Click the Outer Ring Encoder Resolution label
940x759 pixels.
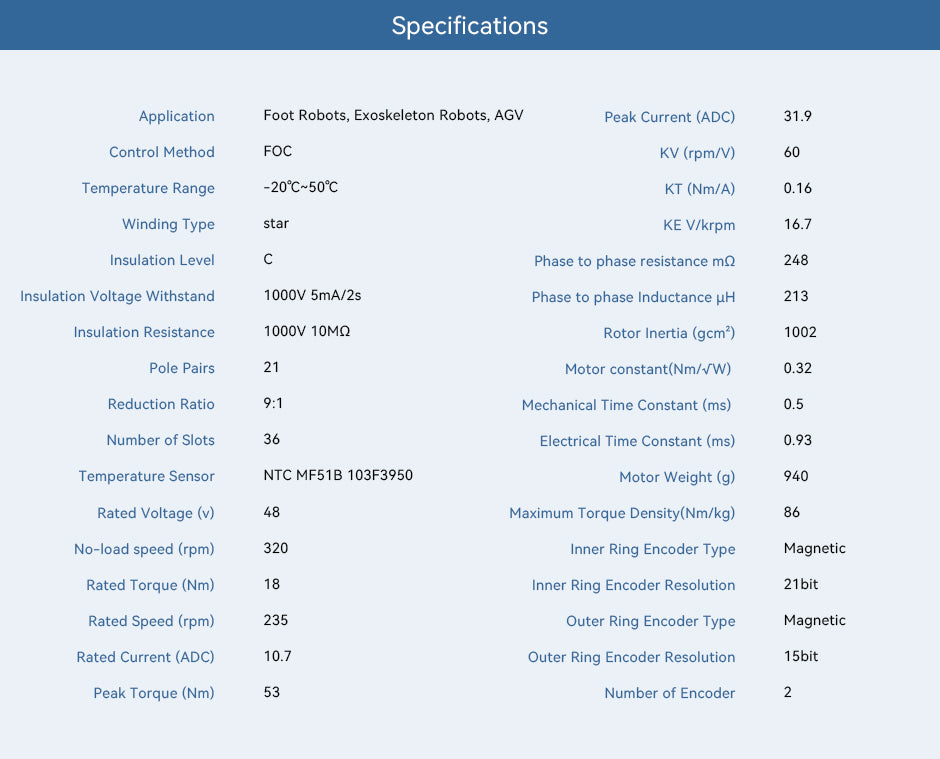(631, 657)
